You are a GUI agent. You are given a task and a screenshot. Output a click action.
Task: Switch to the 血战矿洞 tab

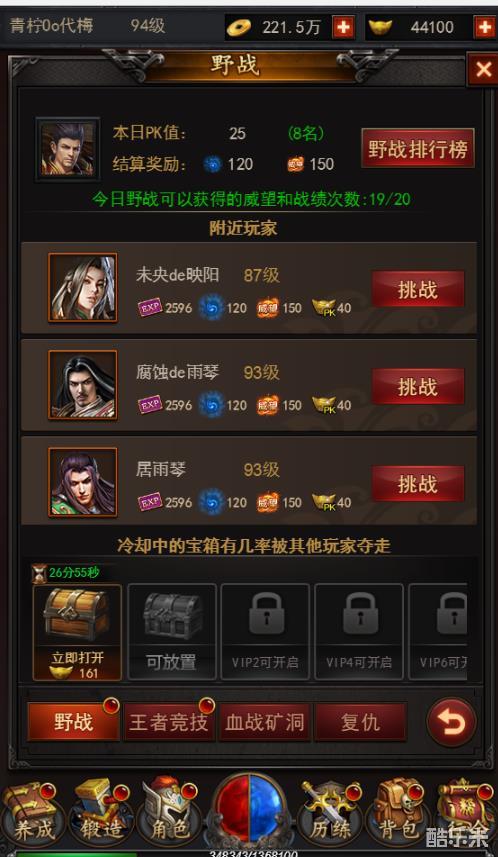tap(265, 722)
